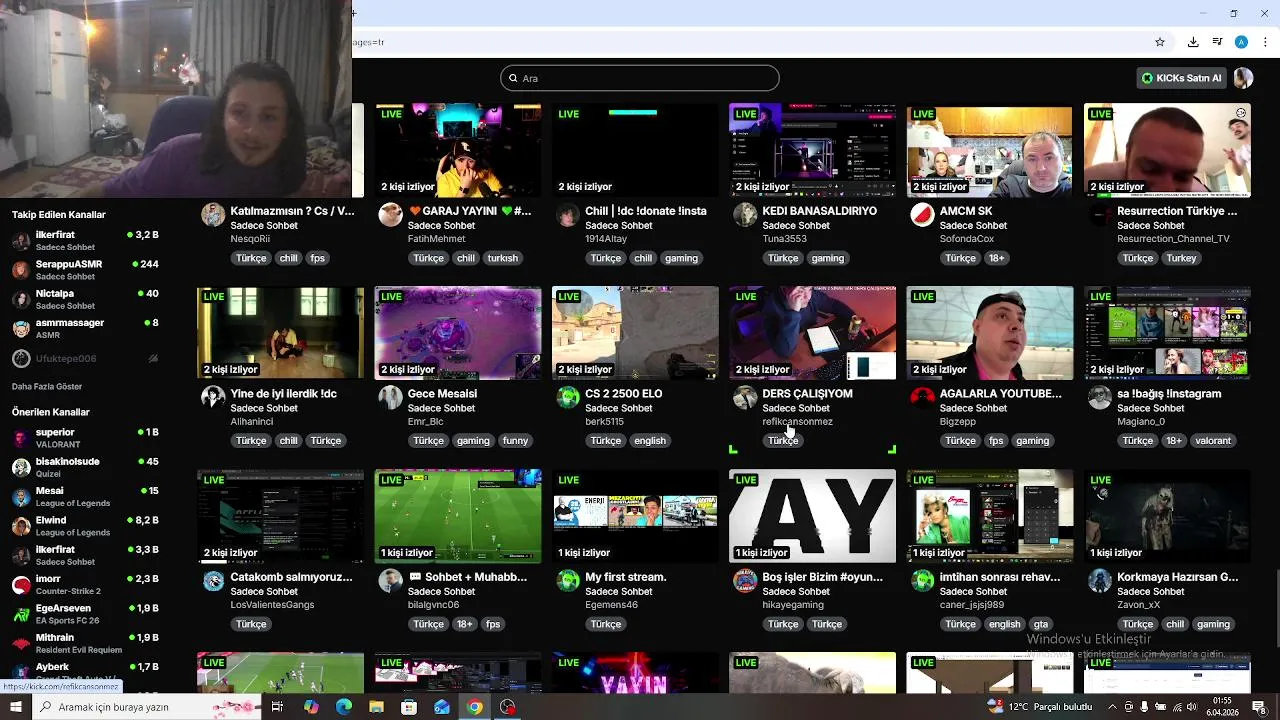This screenshot has height=720, width=1280.
Task: Click the magnifier icon in search bar
Action: pyautogui.click(x=513, y=78)
